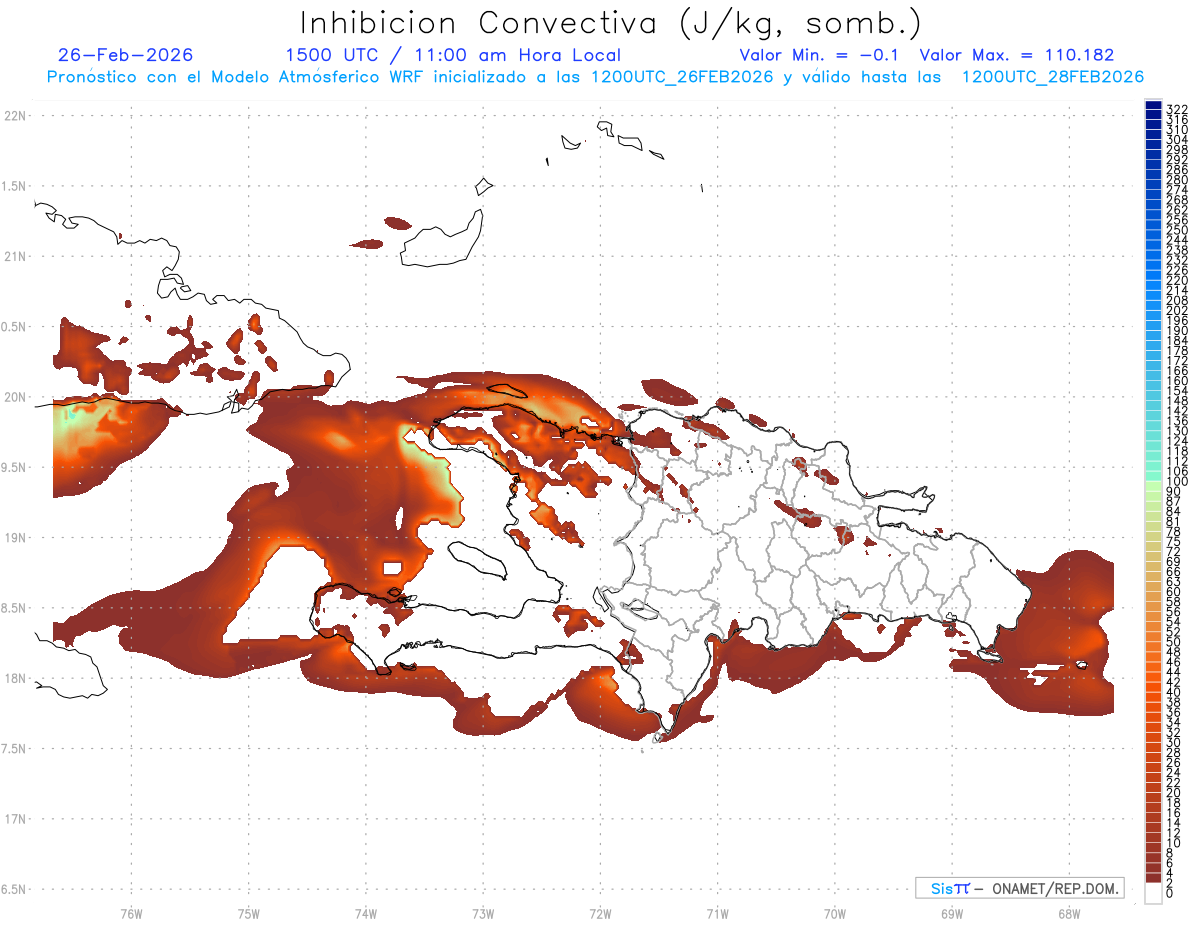Click the "69W" longitude label

tap(952, 913)
